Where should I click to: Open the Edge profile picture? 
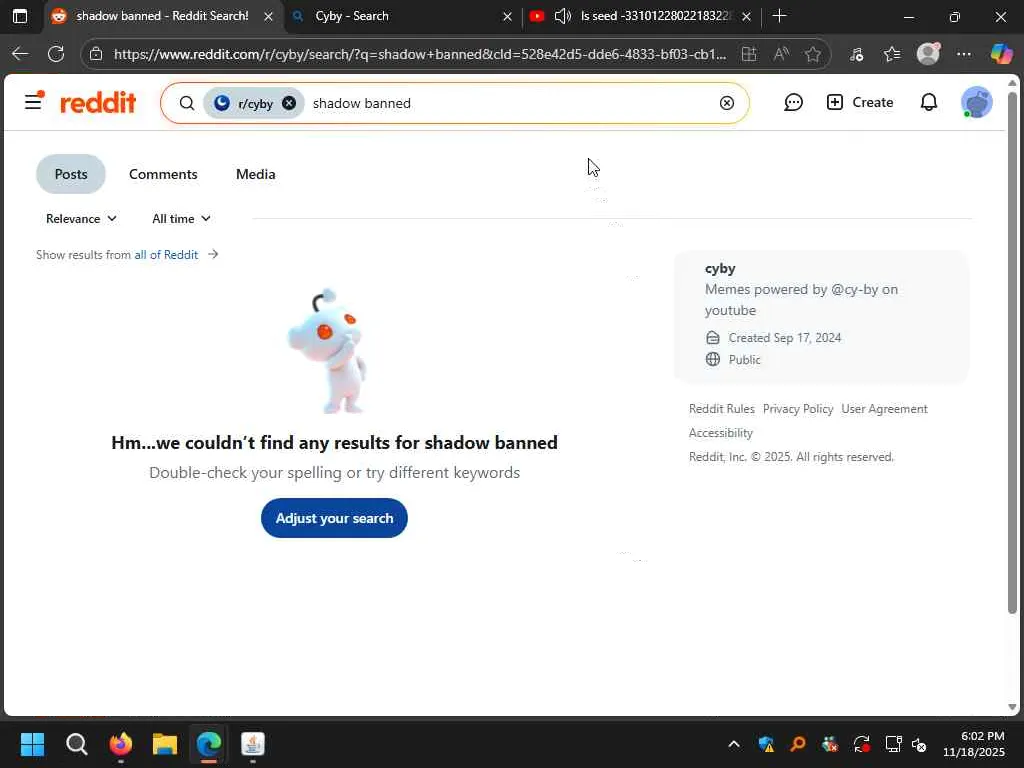click(928, 54)
